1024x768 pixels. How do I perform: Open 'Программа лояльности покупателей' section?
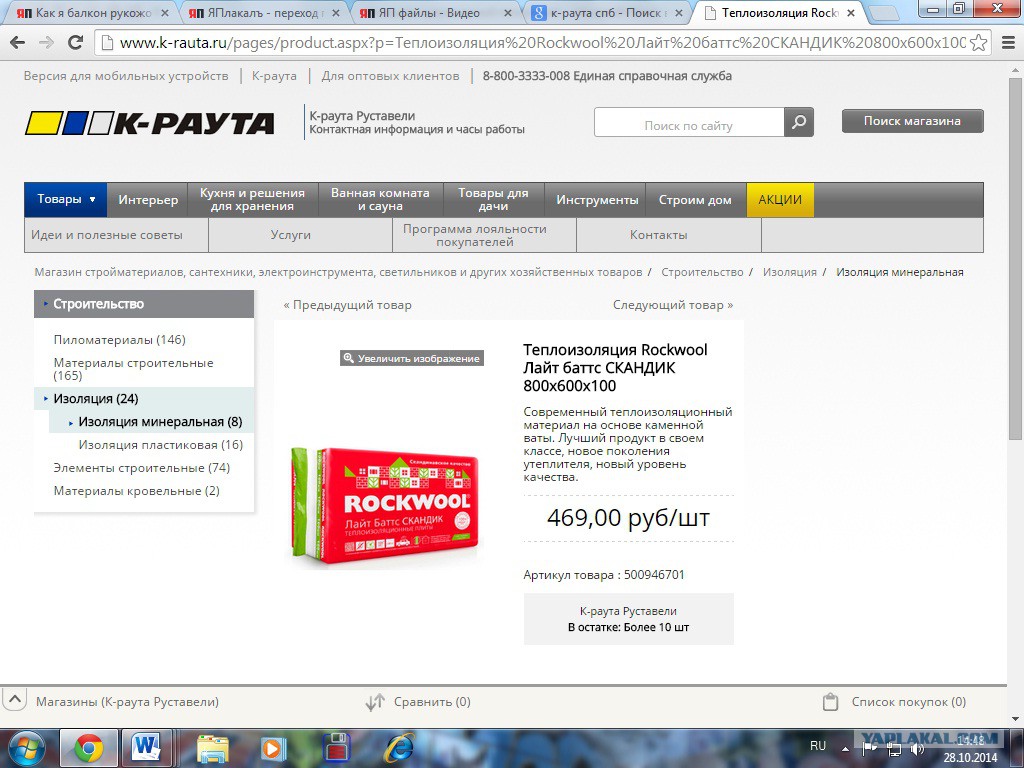coord(484,235)
